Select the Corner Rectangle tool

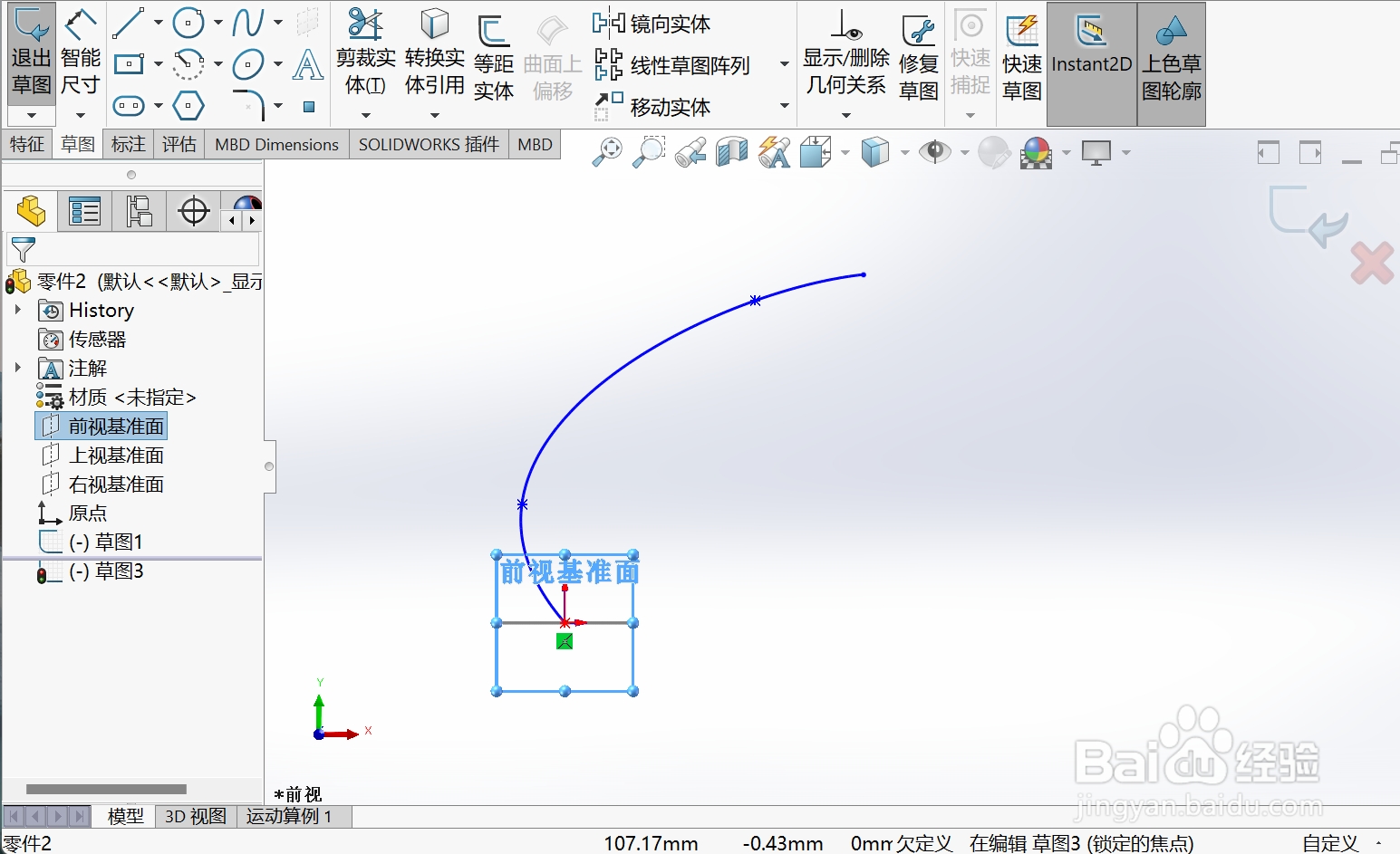point(129,64)
